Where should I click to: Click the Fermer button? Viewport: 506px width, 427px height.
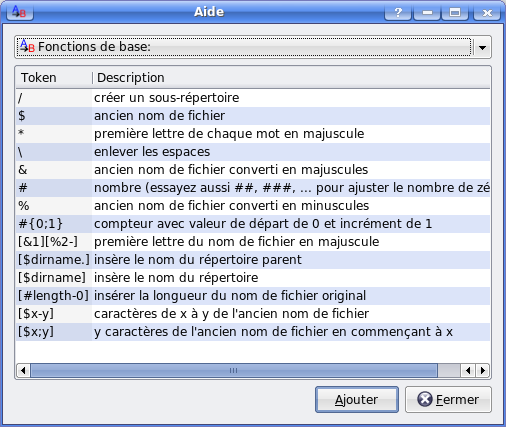(448, 399)
